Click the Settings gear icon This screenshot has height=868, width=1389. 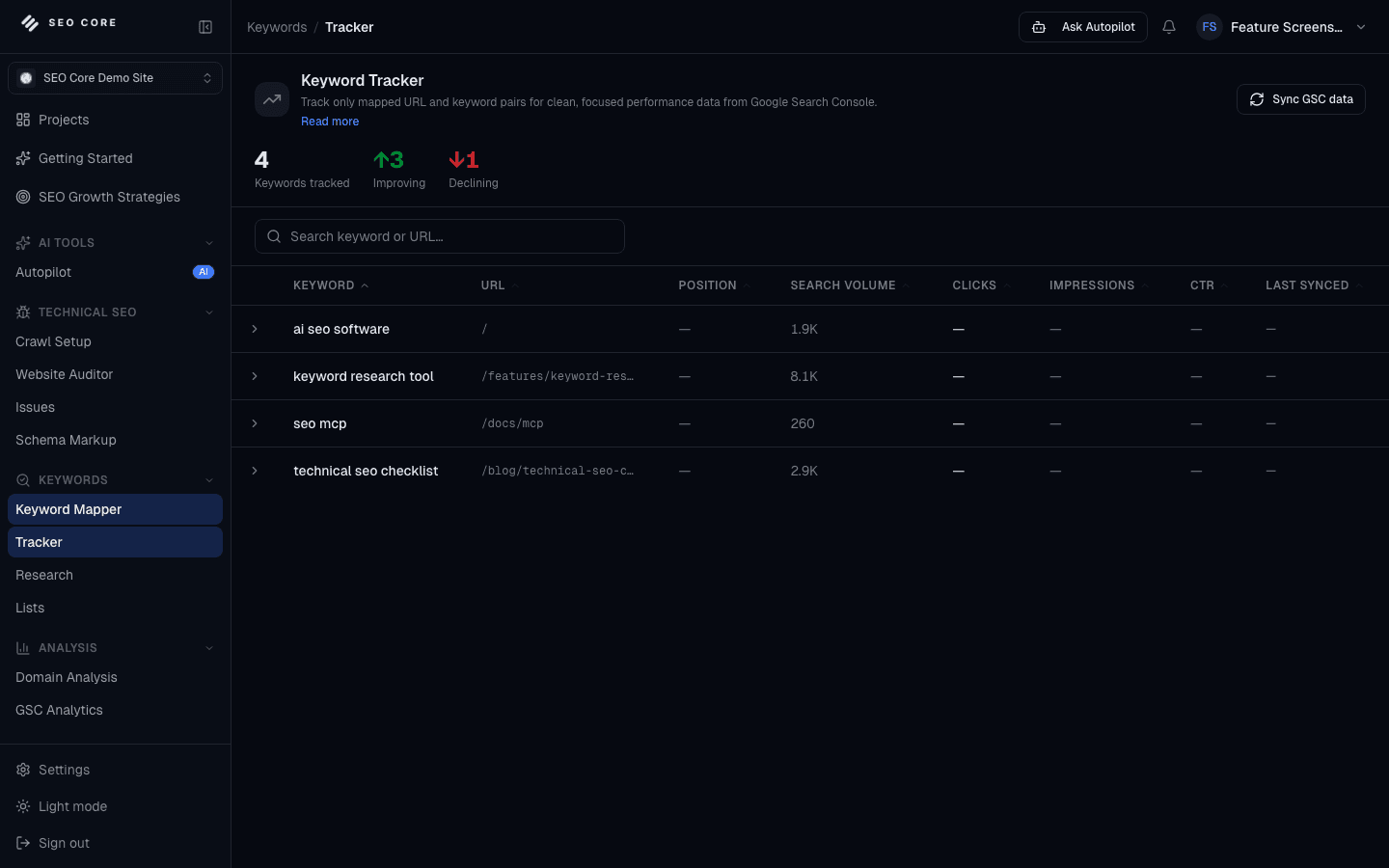coord(23,770)
